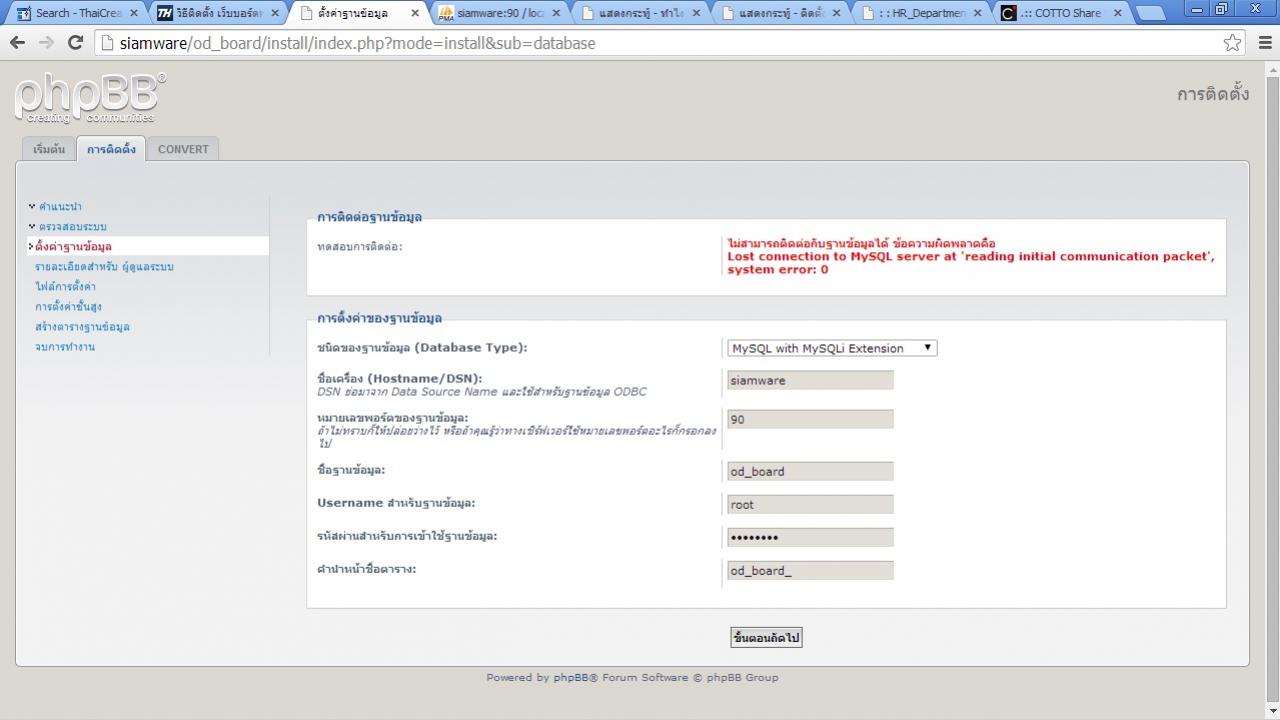Viewport: 1280px width, 720px height.
Task: Click the Hostname field containing siamware
Action: click(x=810, y=380)
